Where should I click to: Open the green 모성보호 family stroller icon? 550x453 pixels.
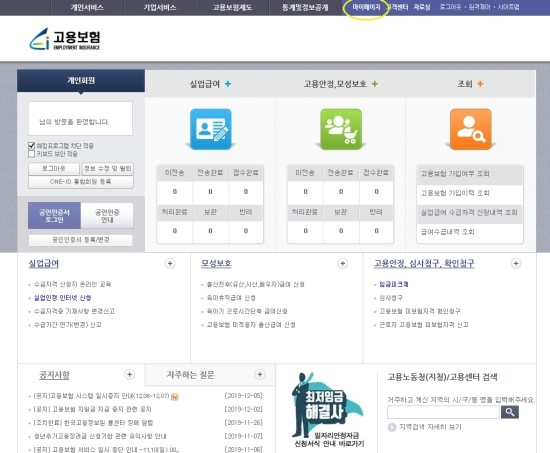(341, 129)
